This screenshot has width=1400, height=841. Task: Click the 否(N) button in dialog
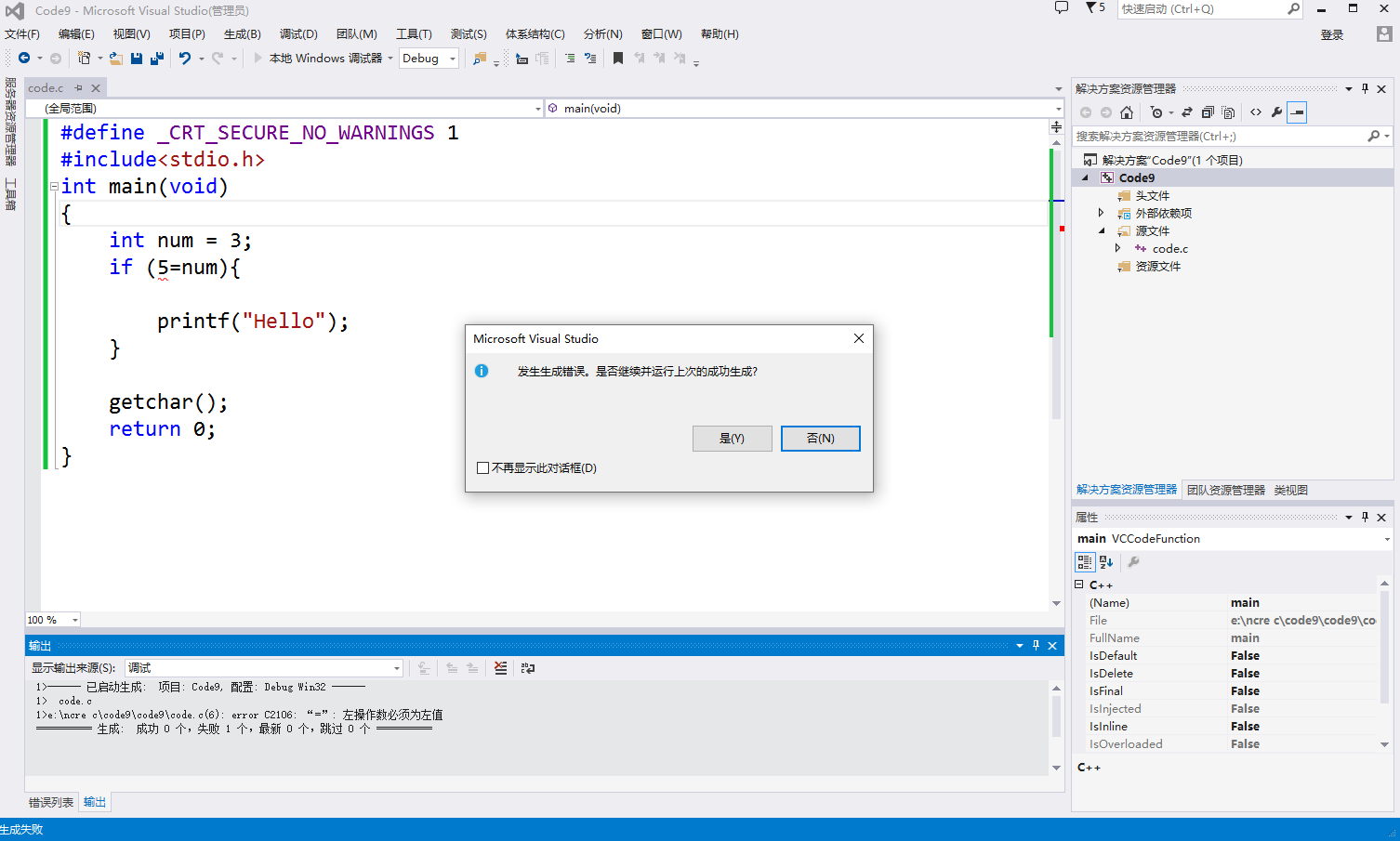click(821, 439)
